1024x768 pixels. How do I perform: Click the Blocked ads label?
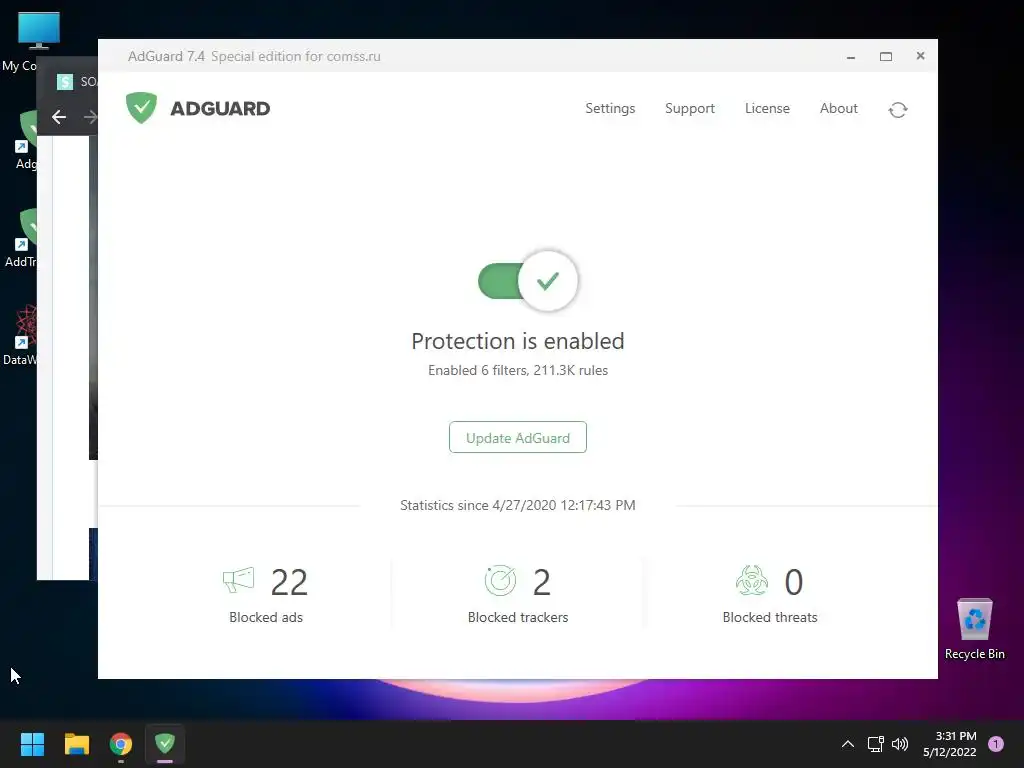[x=266, y=617]
